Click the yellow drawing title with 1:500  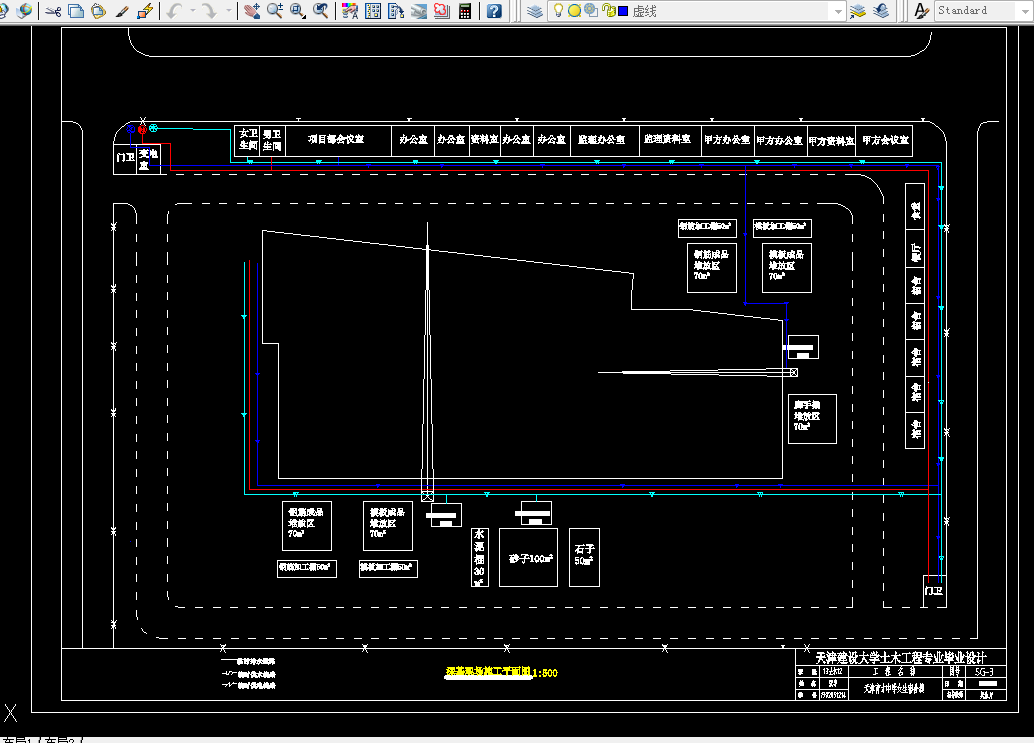(x=501, y=672)
